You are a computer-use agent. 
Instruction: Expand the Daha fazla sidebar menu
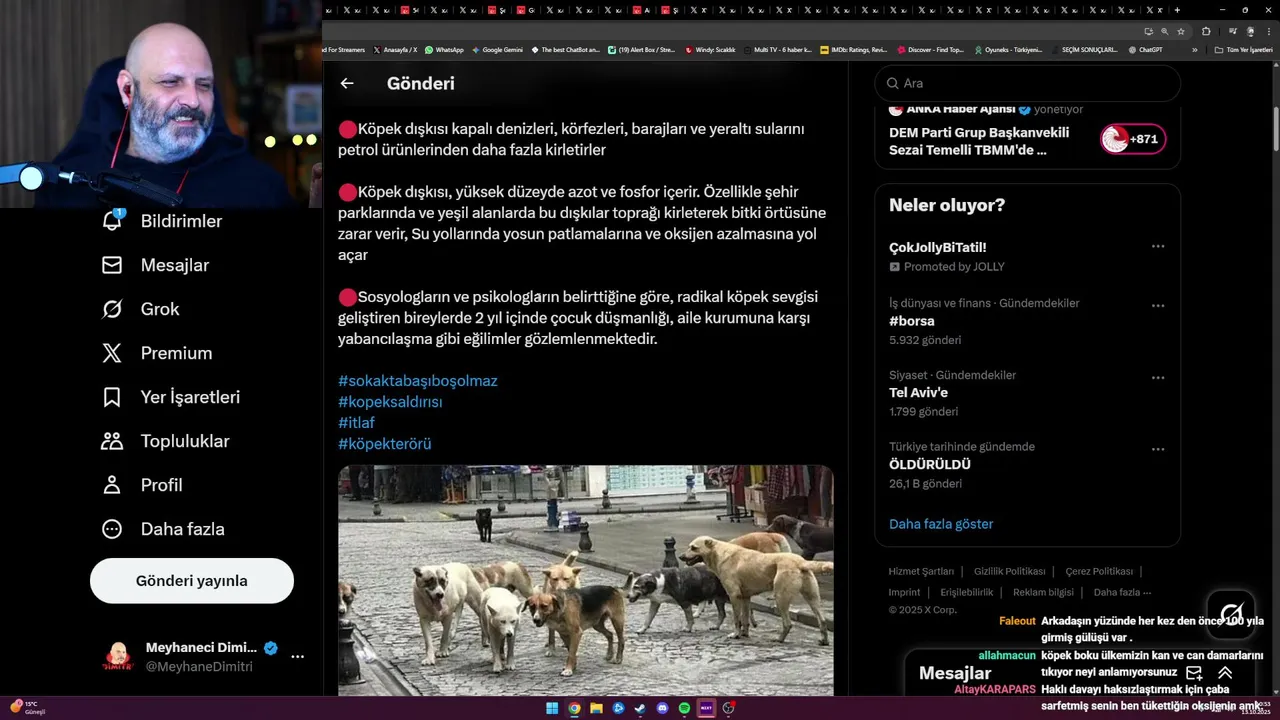tap(163, 529)
